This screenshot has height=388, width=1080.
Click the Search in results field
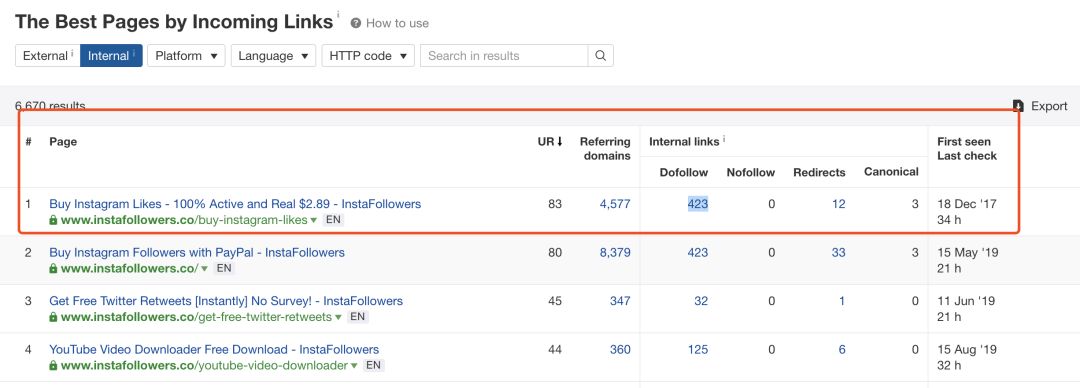click(x=504, y=56)
